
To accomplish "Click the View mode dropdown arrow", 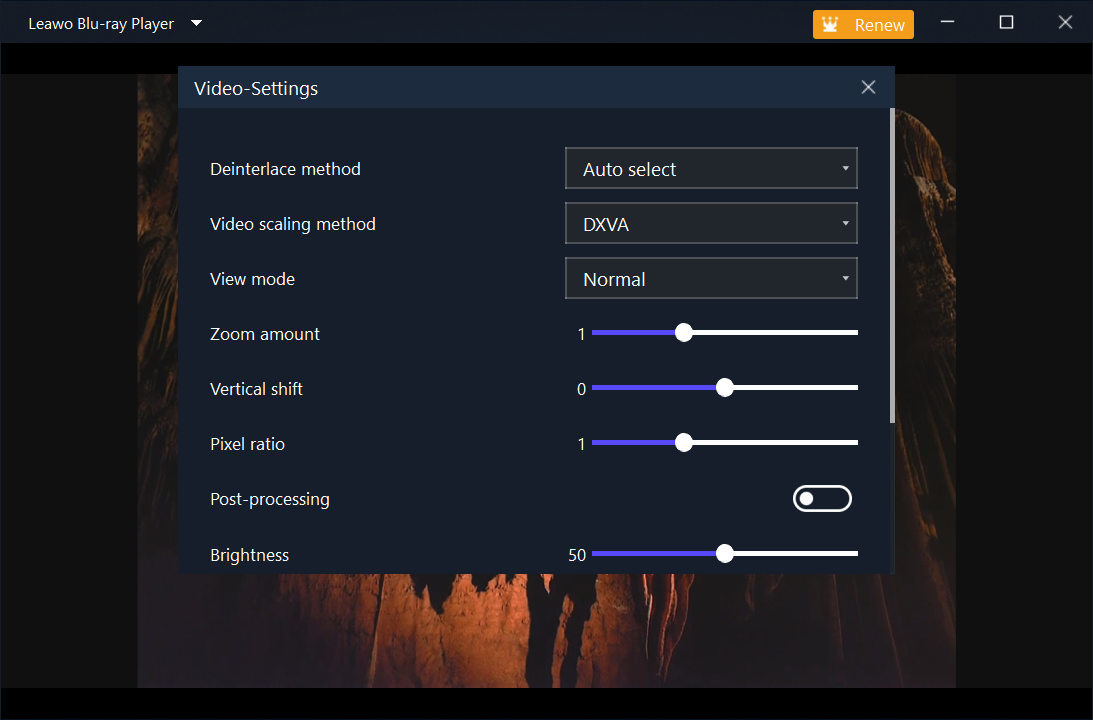I will (846, 278).
